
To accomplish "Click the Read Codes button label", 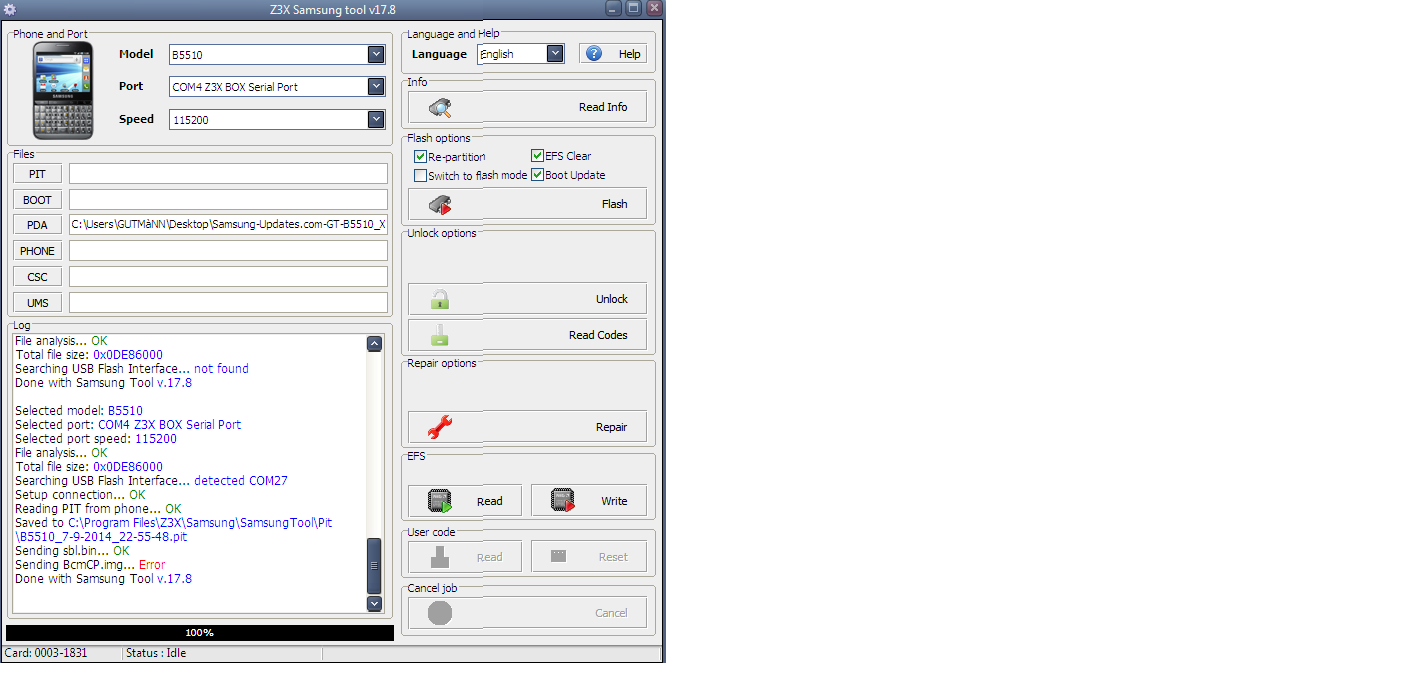I will tap(598, 335).
